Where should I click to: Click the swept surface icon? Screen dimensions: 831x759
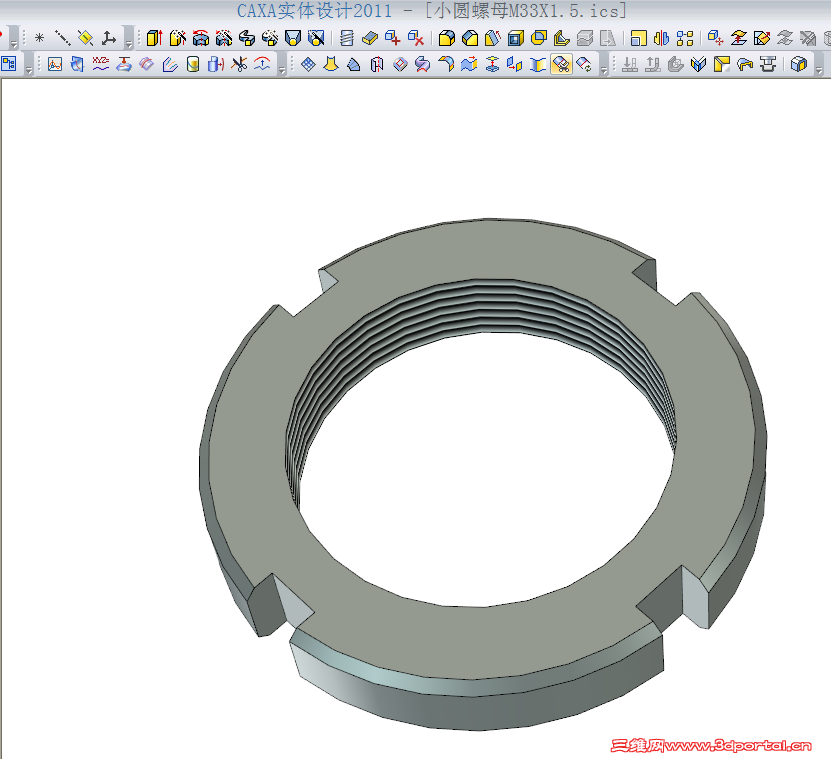[423, 64]
